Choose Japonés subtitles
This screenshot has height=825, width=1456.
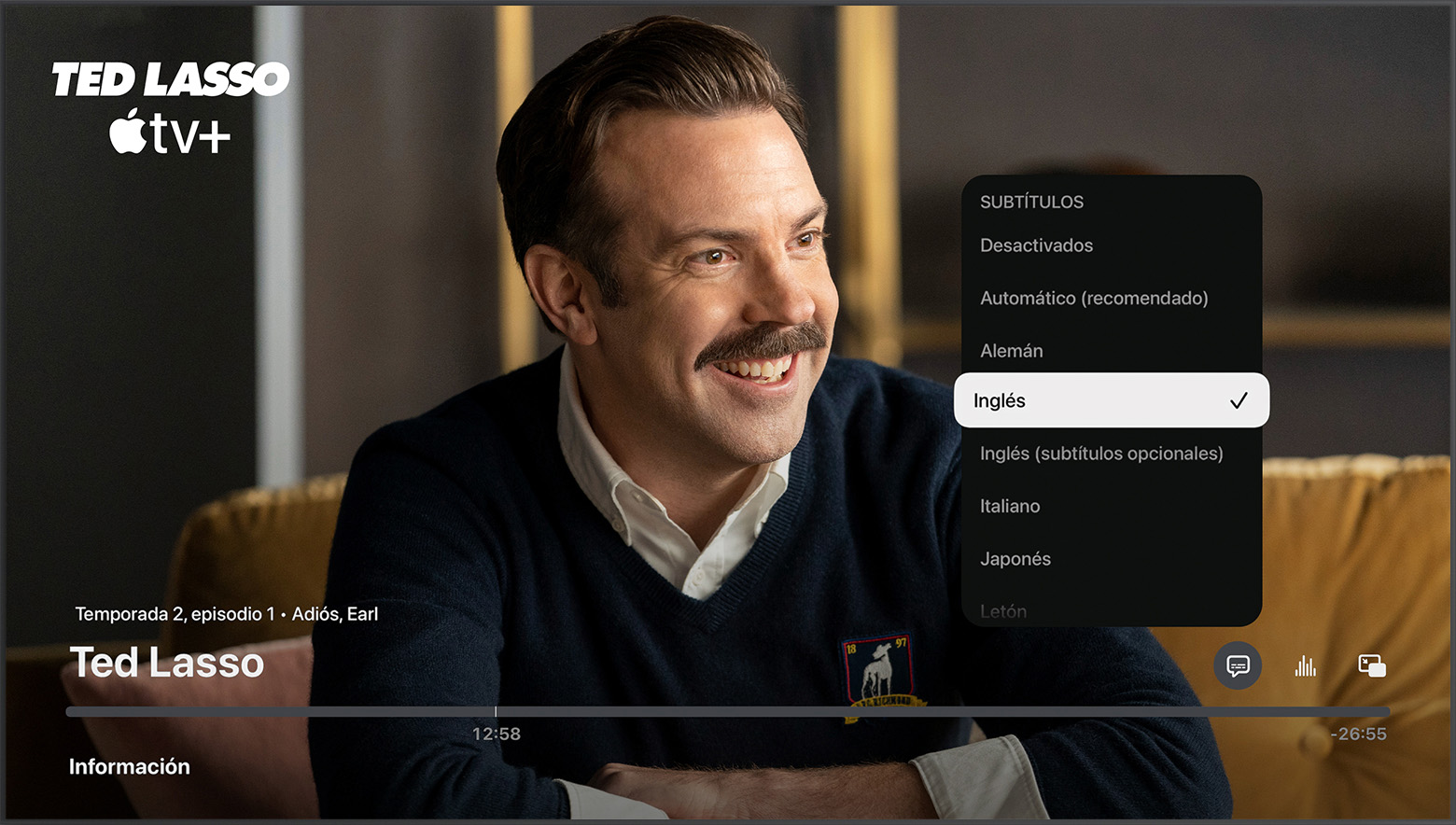tap(1015, 558)
